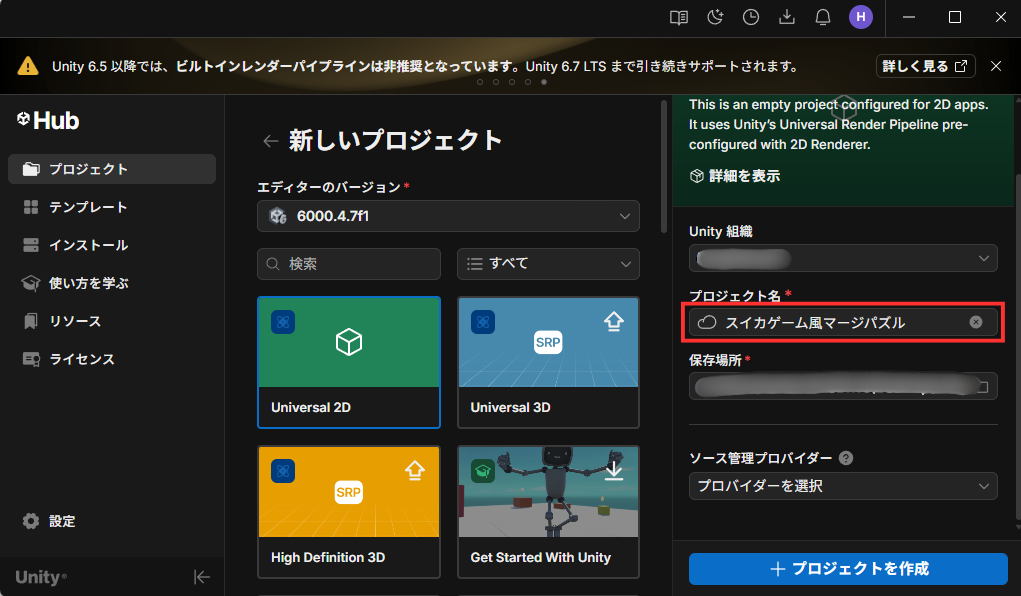Image resolution: width=1021 pixels, height=596 pixels.
Task: Maximize the Unity Hub window
Action: tap(955, 18)
